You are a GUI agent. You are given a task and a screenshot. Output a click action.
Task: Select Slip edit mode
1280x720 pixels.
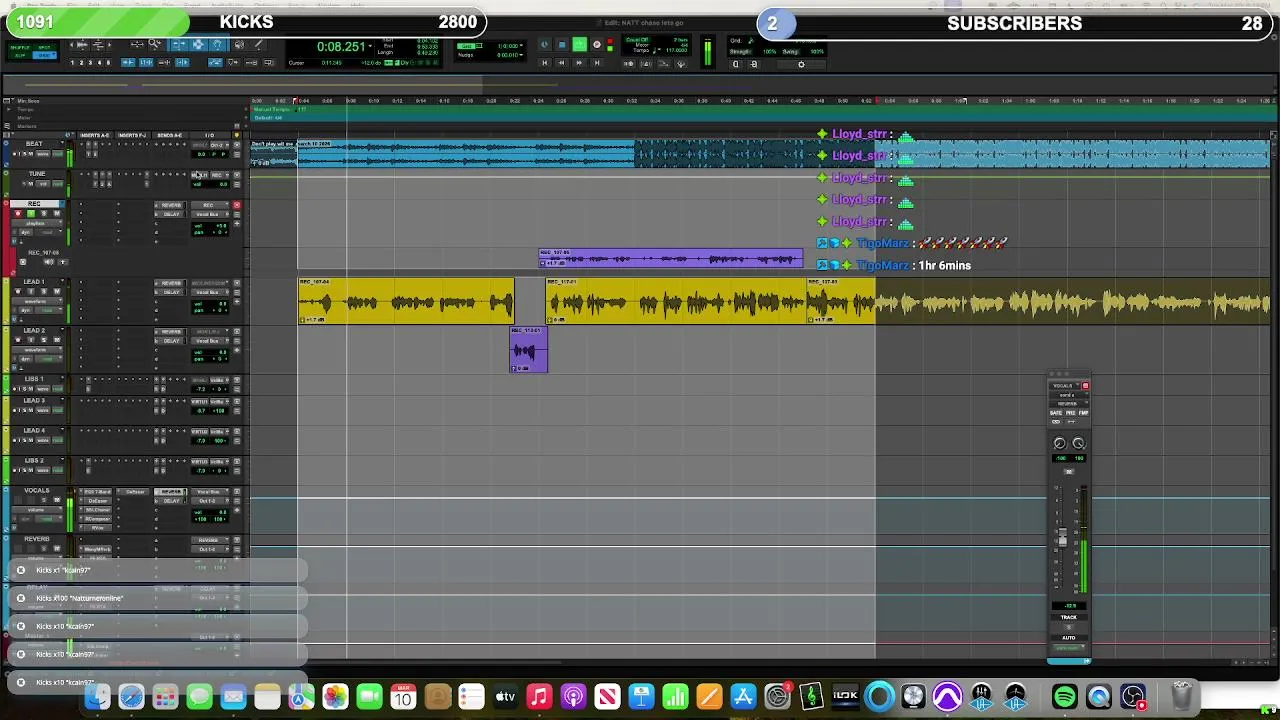coord(20,56)
